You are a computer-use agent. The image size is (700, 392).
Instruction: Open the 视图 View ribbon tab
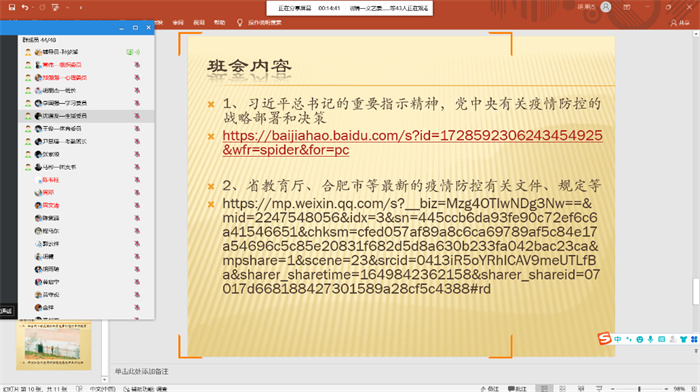click(x=199, y=22)
